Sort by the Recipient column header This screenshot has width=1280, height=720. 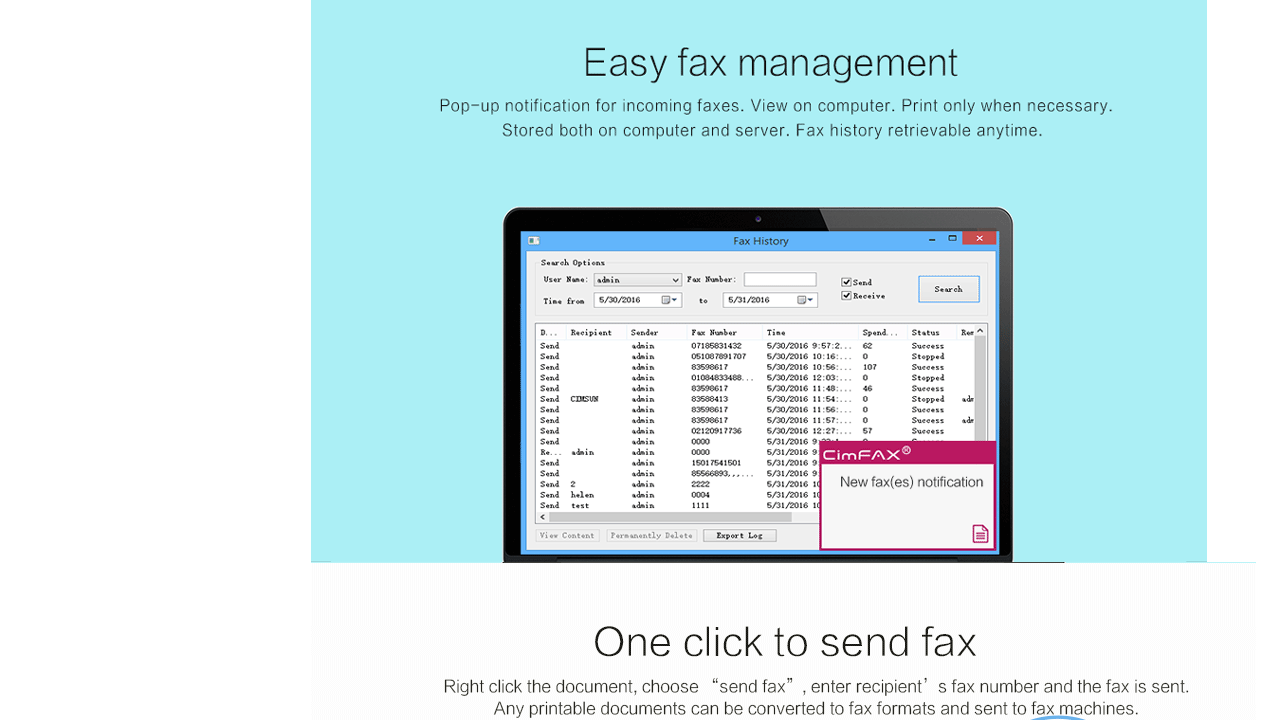point(592,332)
